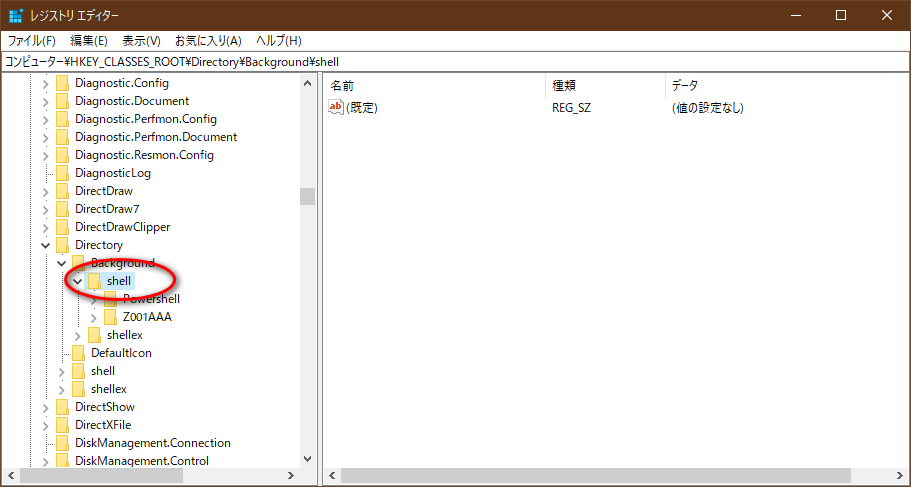911x487 pixels.
Task: Open the 編集(E) menu
Action: pyautogui.click(x=89, y=41)
